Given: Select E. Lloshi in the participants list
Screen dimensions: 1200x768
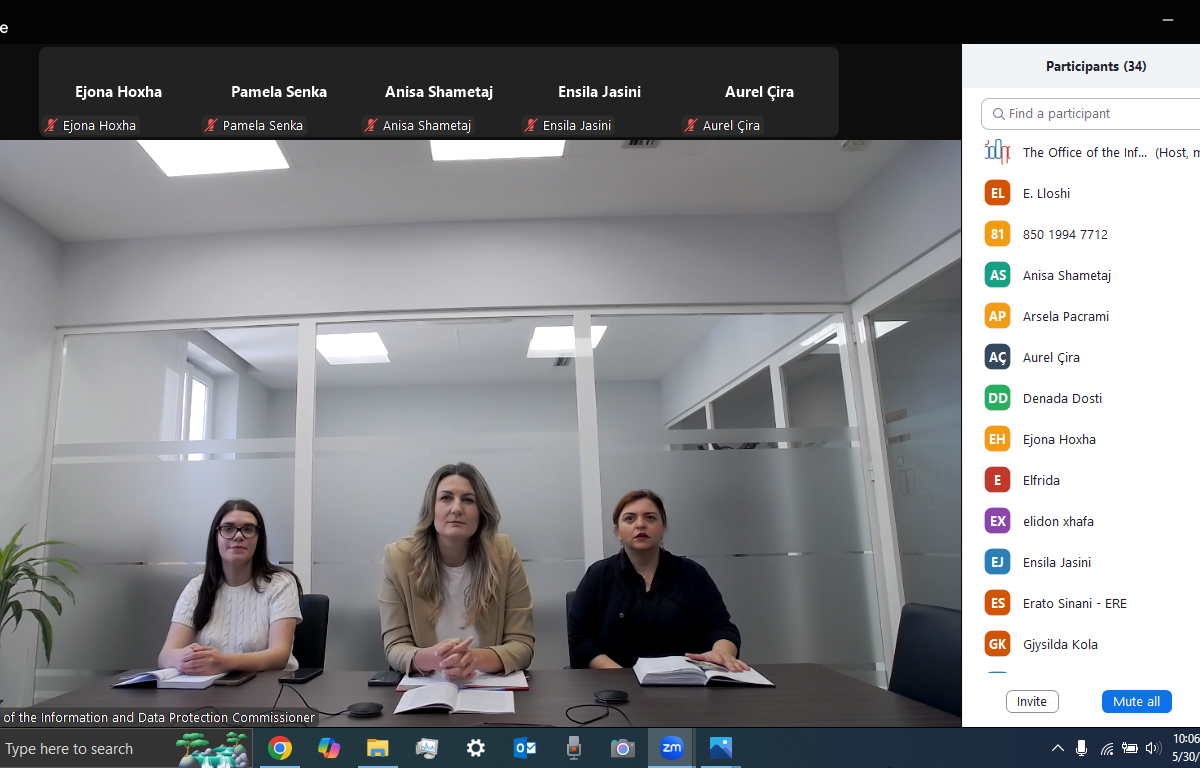Looking at the screenshot, I should coord(1046,193).
